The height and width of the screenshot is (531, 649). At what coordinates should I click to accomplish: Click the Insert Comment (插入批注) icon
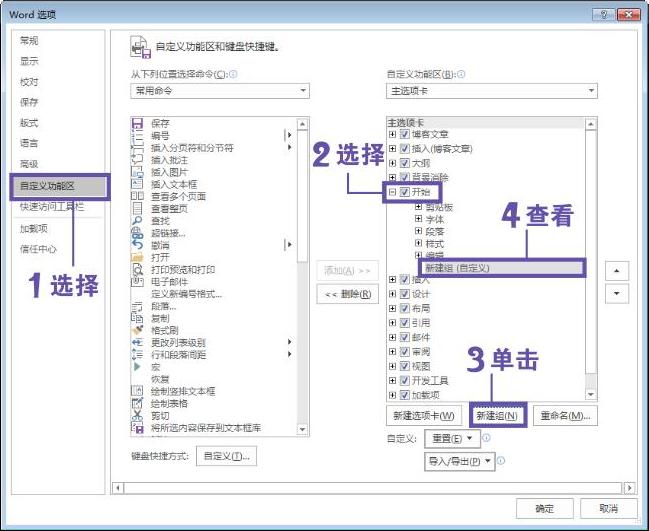click(x=137, y=160)
